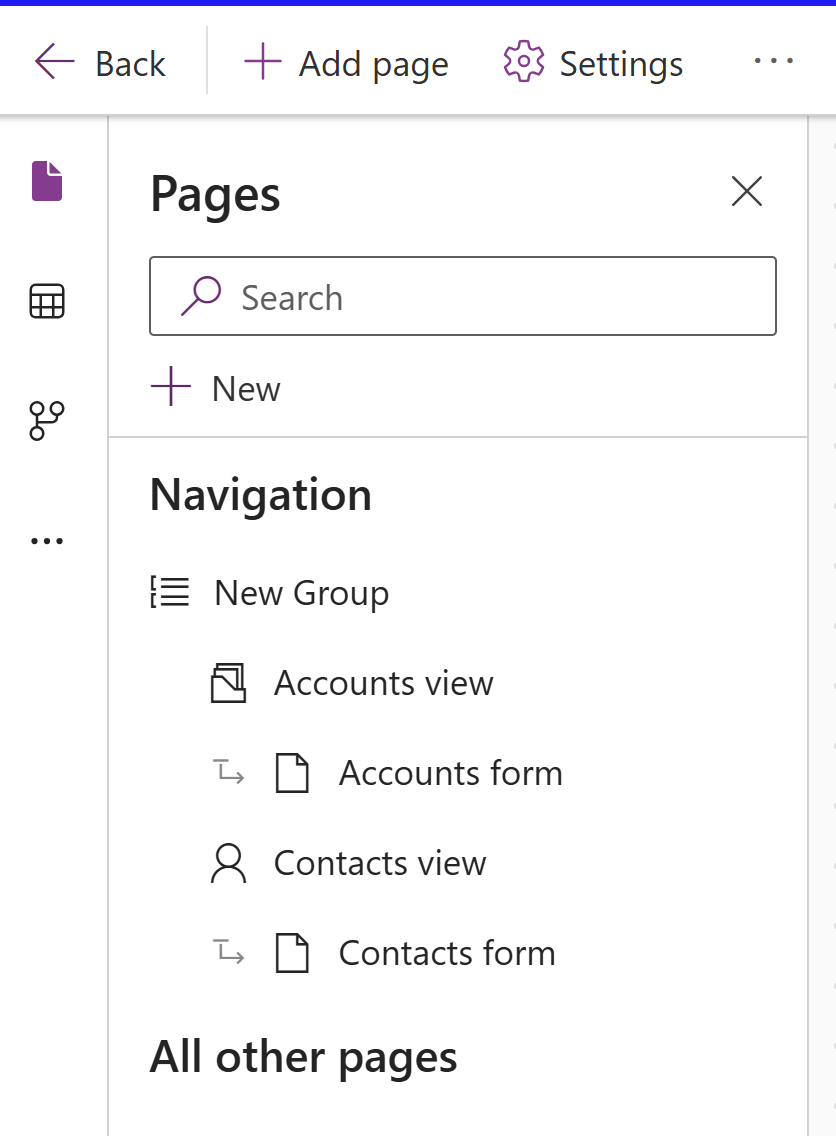The width and height of the screenshot is (836, 1136).
Task: Click the Accounts form page icon
Action: pyautogui.click(x=292, y=773)
